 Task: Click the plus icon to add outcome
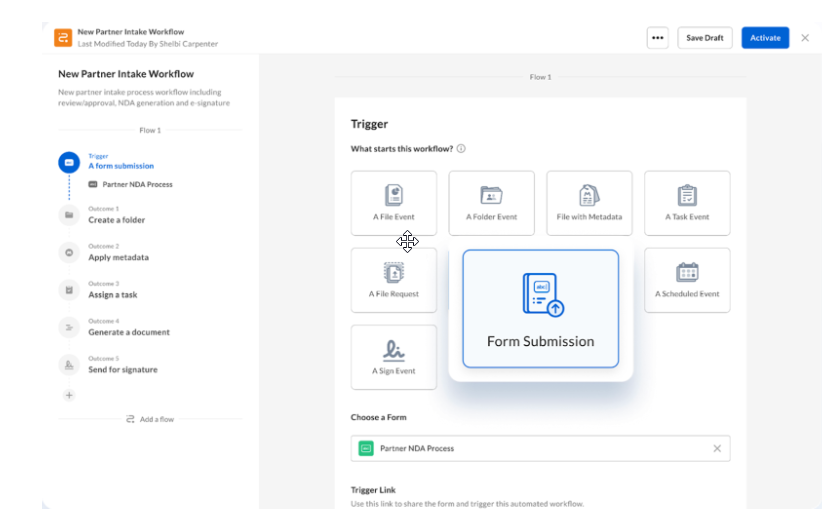click(69, 395)
